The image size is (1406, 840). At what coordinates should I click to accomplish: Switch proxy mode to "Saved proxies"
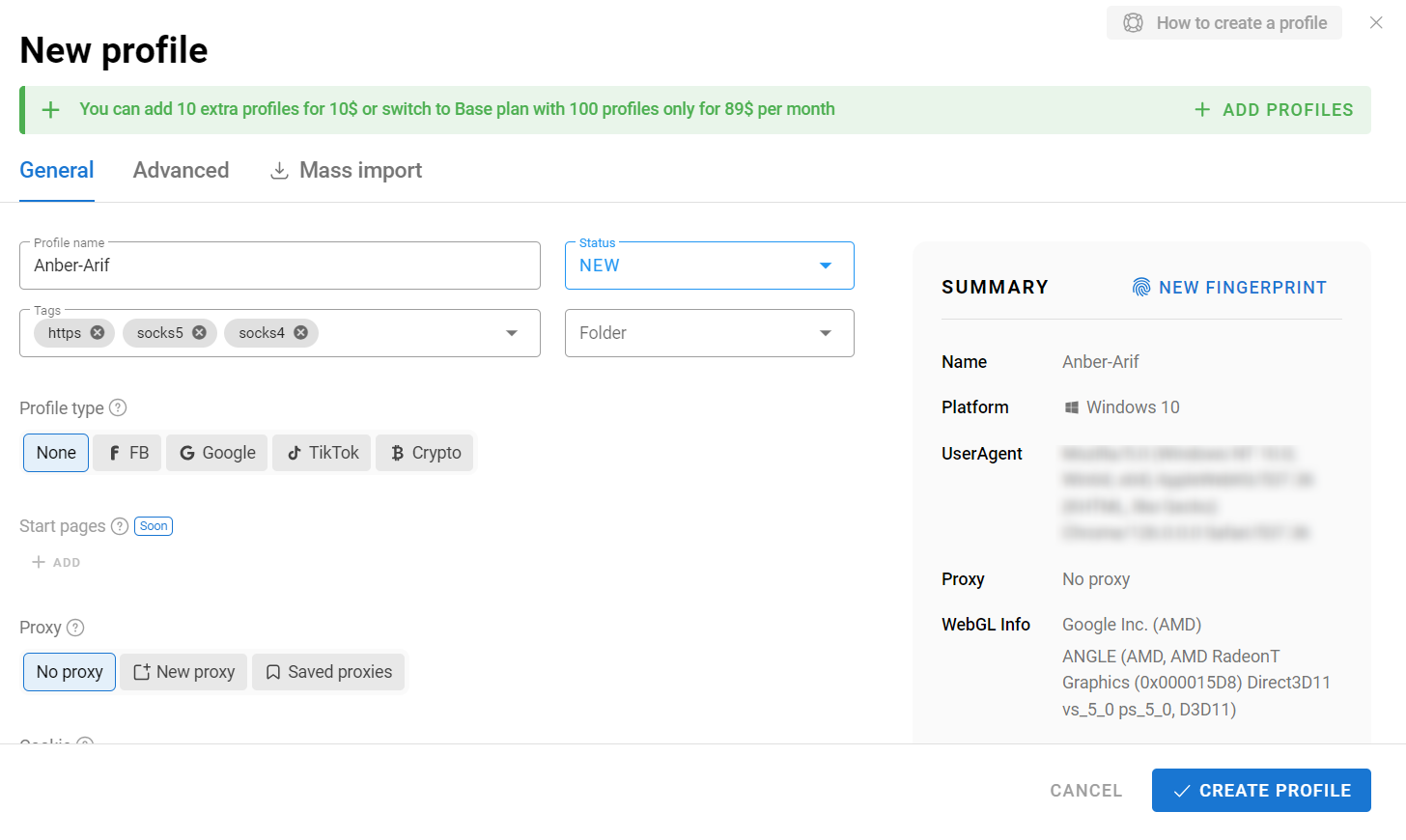[328, 671]
